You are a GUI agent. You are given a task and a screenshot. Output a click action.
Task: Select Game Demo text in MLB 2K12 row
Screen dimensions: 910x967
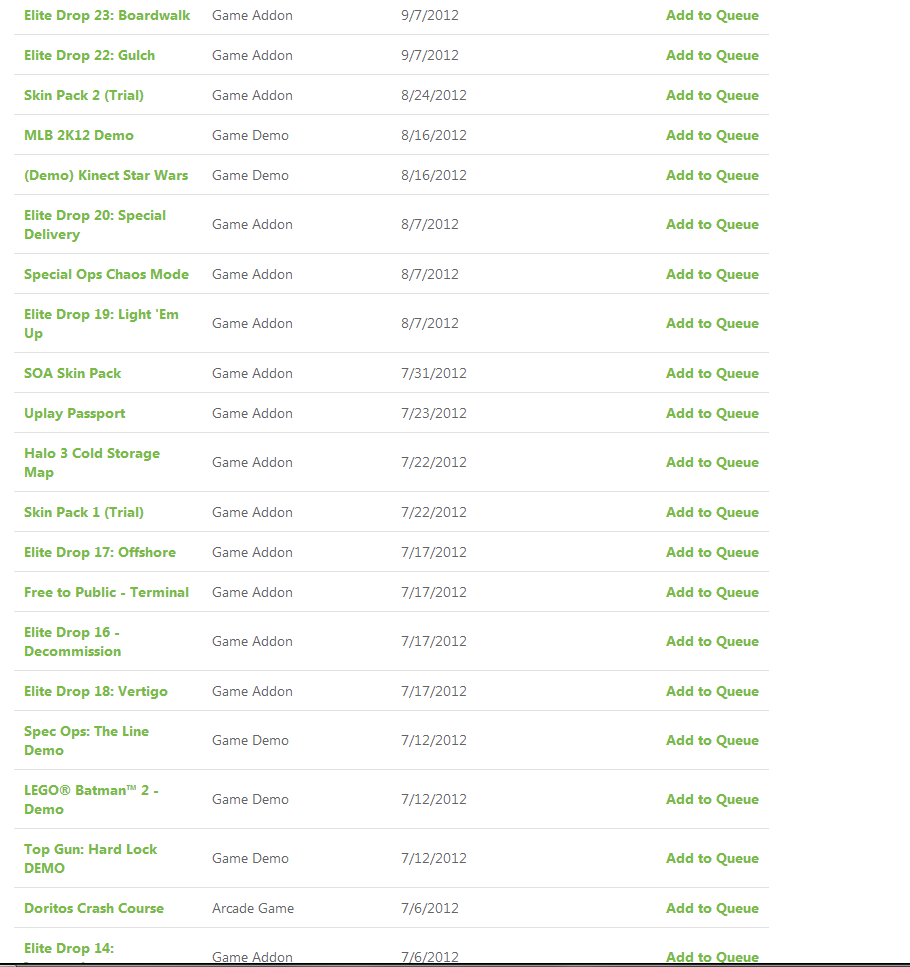250,136
